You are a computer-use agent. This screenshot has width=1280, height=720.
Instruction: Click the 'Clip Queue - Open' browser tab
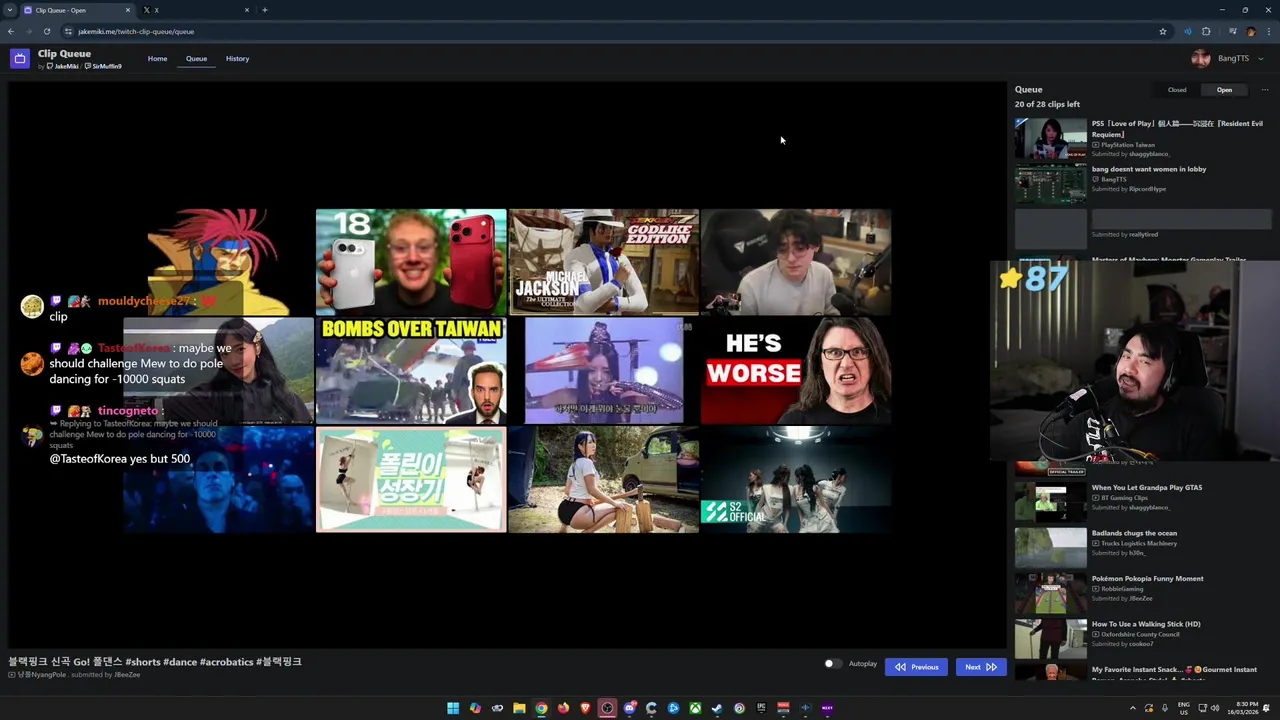pos(77,10)
